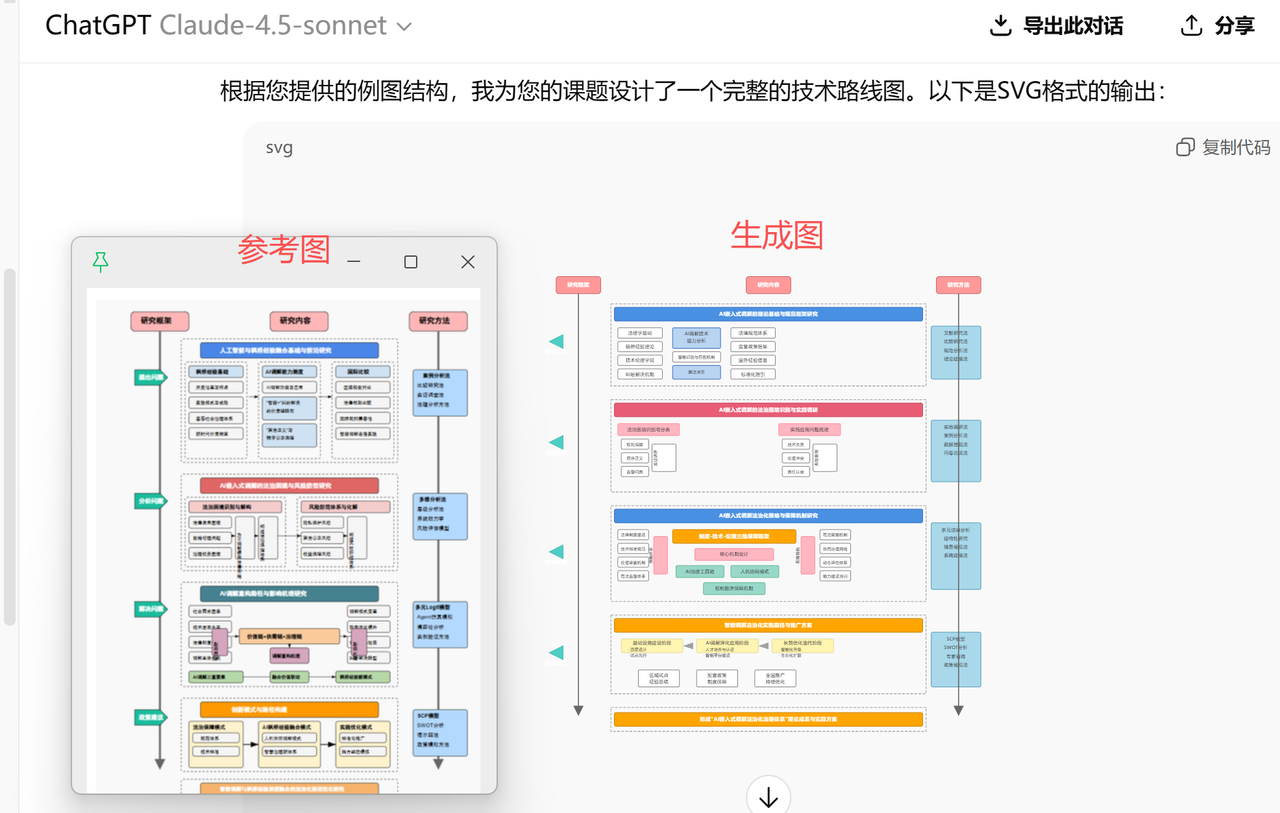This screenshot has width=1280, height=813.
Task: Click the circular scroll-to-bottom arrow at page bottom
Action: pos(768,795)
